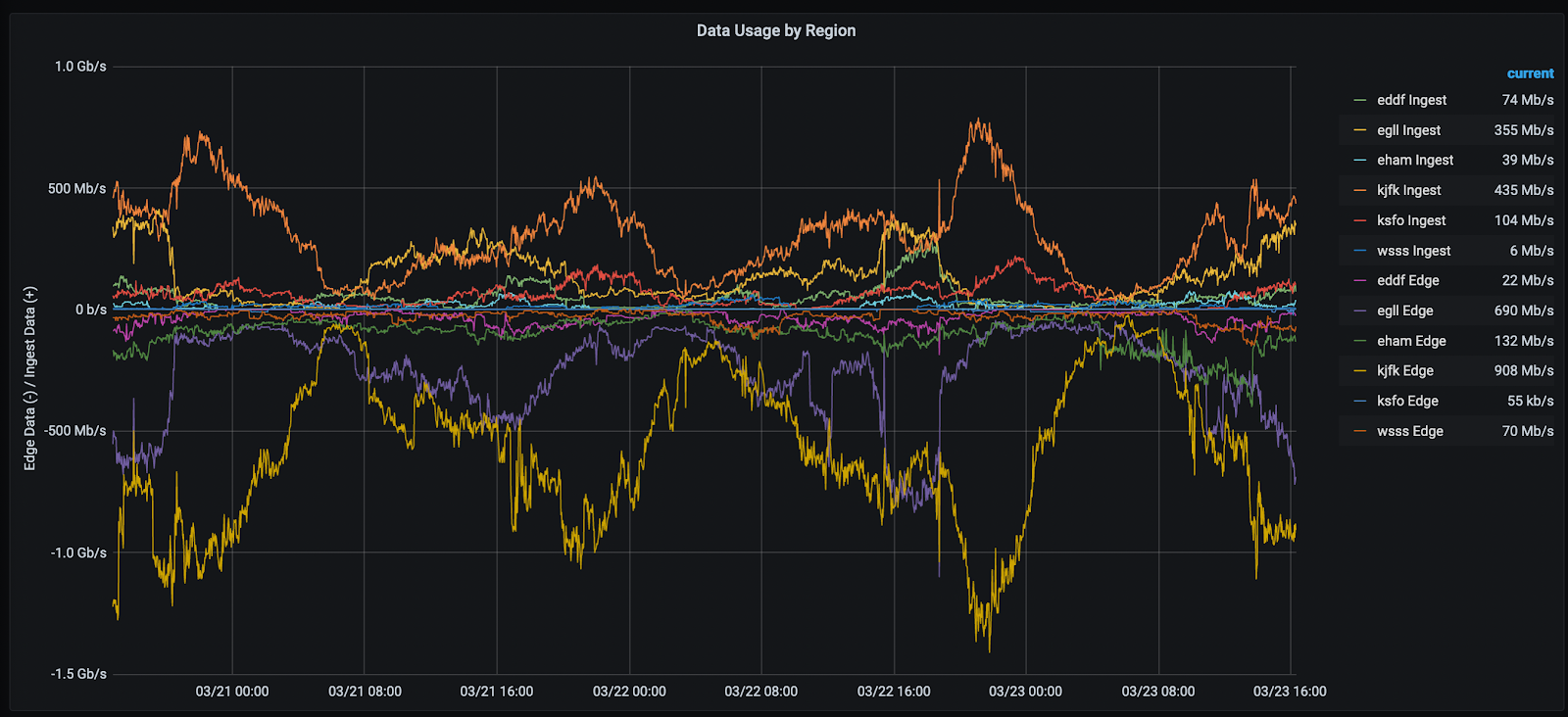
Task: Click the 690 Mb/s value for egll Edge
Action: [1524, 311]
